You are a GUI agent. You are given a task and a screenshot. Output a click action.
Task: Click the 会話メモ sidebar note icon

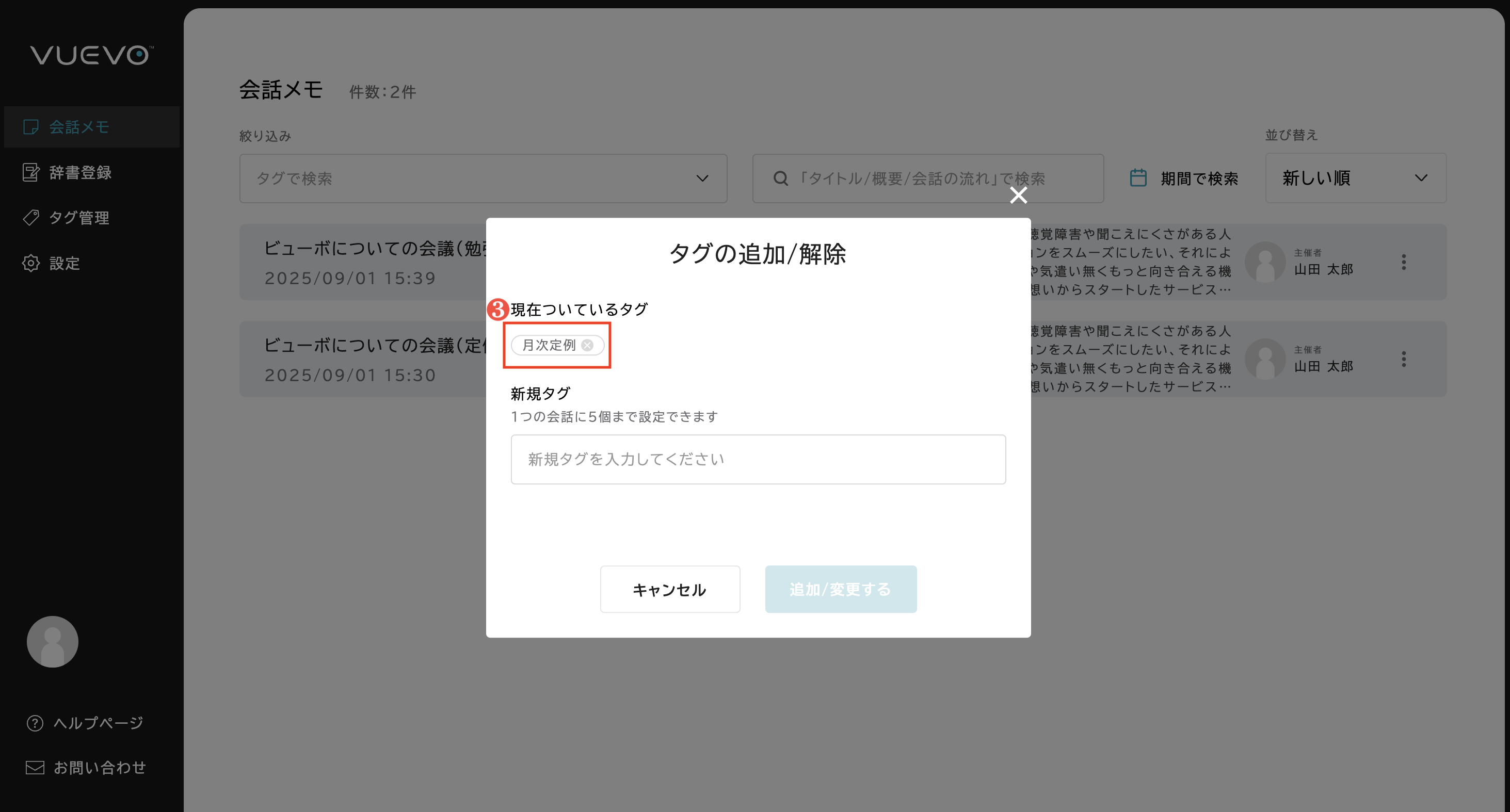pyautogui.click(x=30, y=126)
